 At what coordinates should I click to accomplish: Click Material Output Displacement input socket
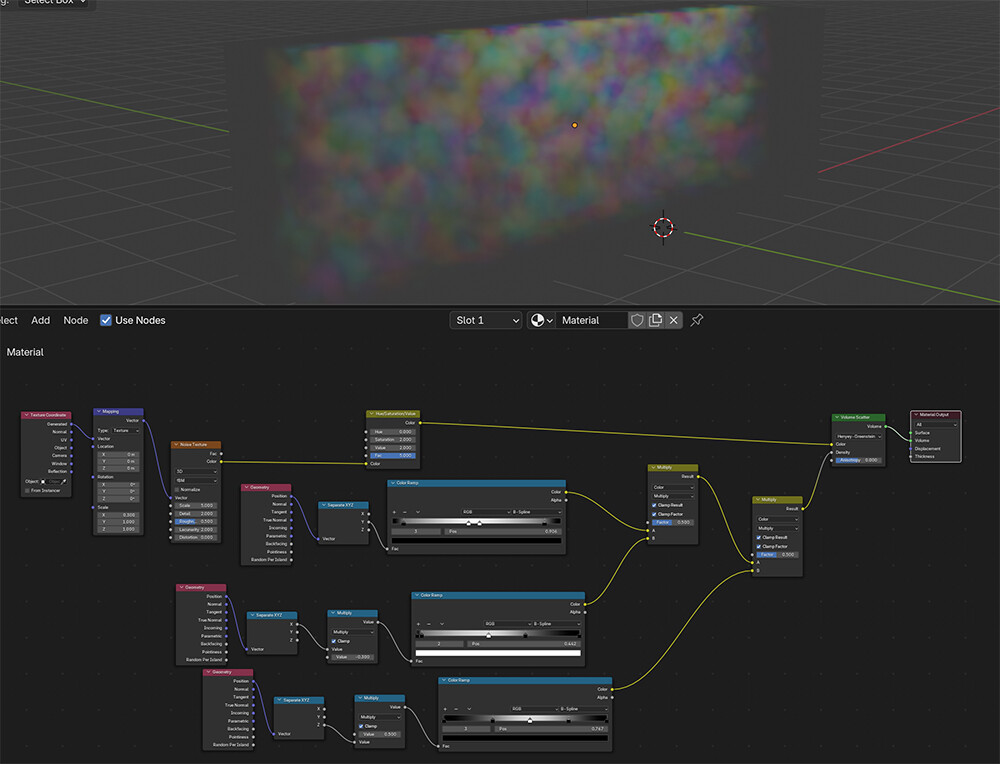coord(910,448)
